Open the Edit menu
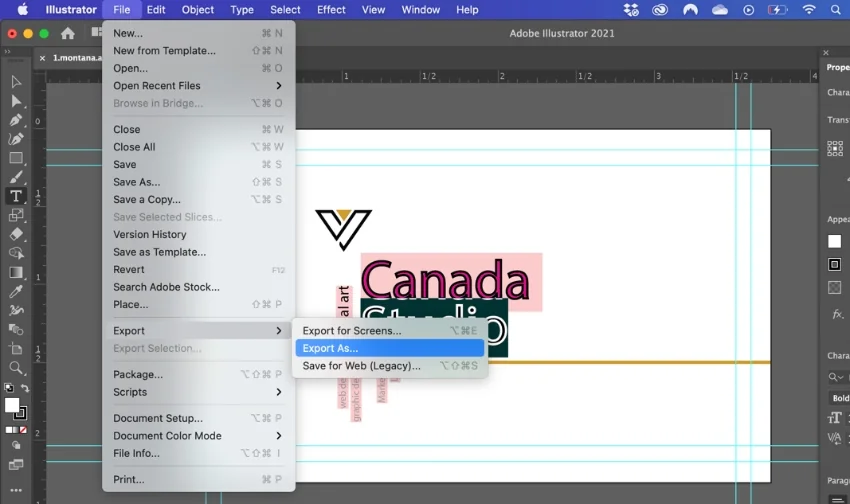 [x=156, y=10]
